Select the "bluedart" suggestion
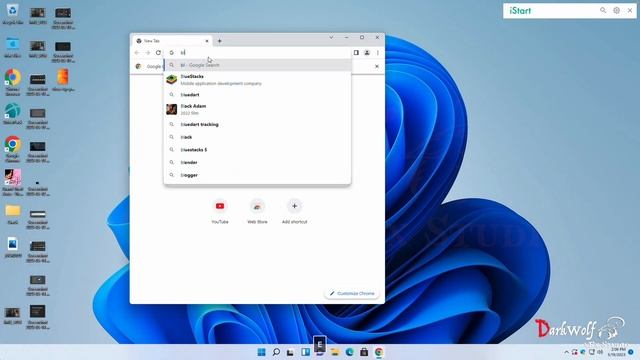This screenshot has height=360, width=640. 257,95
